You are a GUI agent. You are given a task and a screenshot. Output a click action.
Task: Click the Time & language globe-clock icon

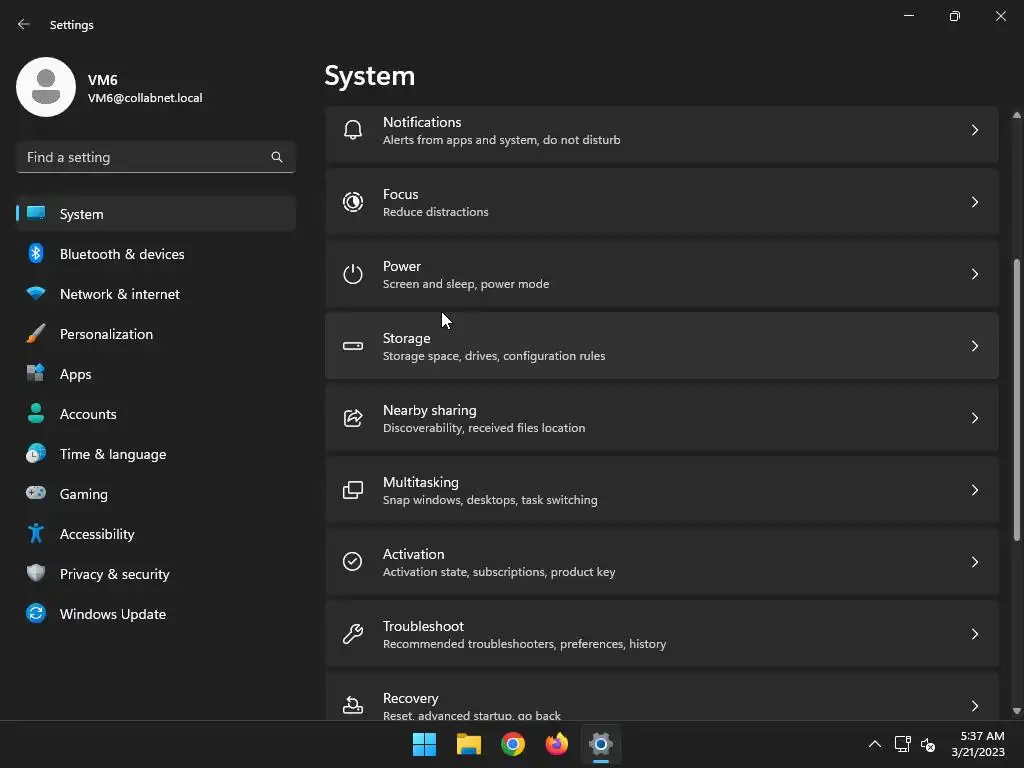pyautogui.click(x=36, y=453)
